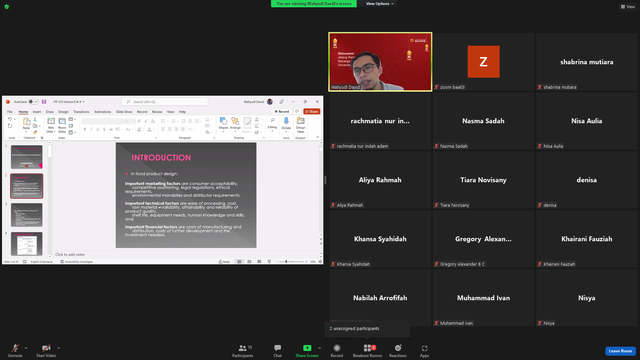Click the Slide Show status bar icon
Viewport: 640px width, 360px height.
click(269, 262)
